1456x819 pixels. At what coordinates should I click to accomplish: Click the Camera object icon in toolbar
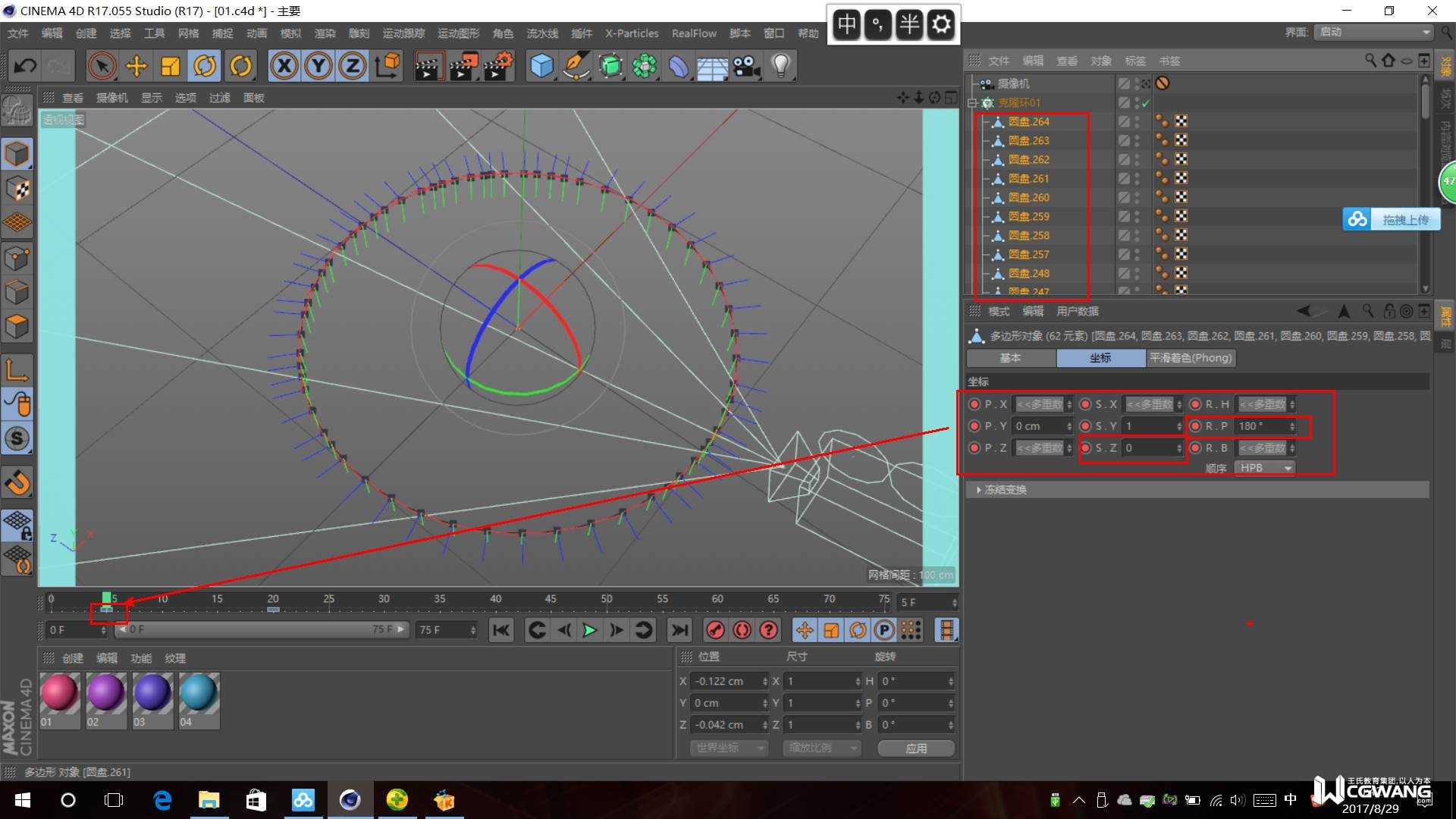point(747,67)
